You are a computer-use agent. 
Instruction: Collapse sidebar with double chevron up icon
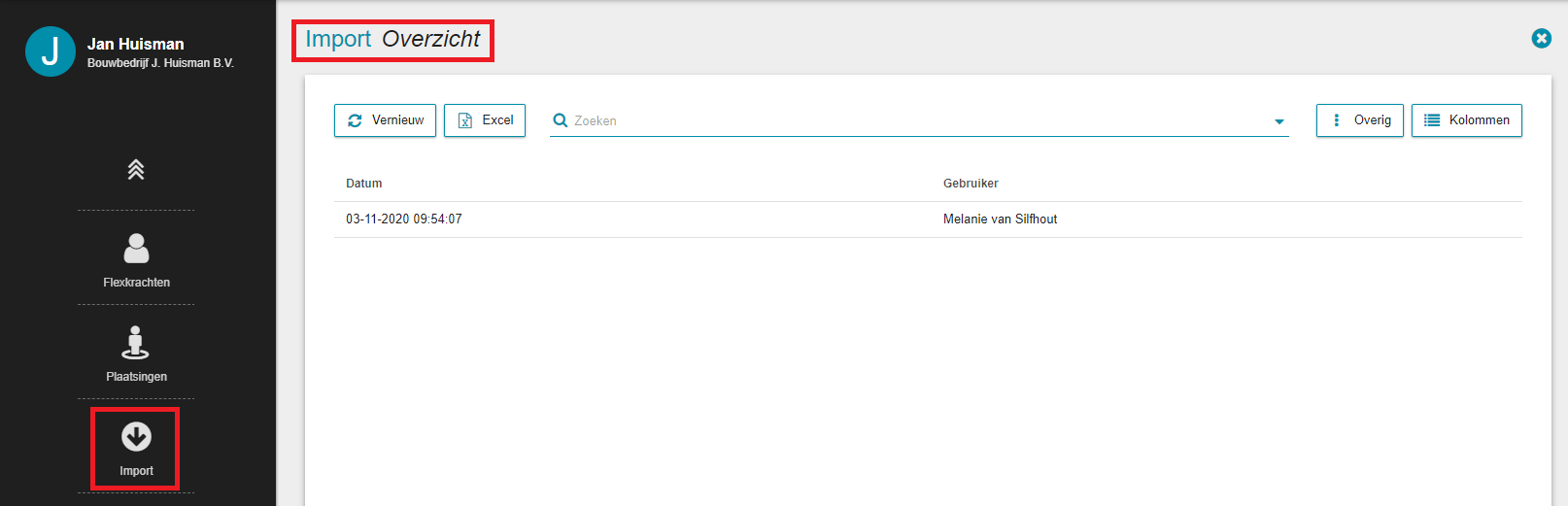tap(136, 170)
